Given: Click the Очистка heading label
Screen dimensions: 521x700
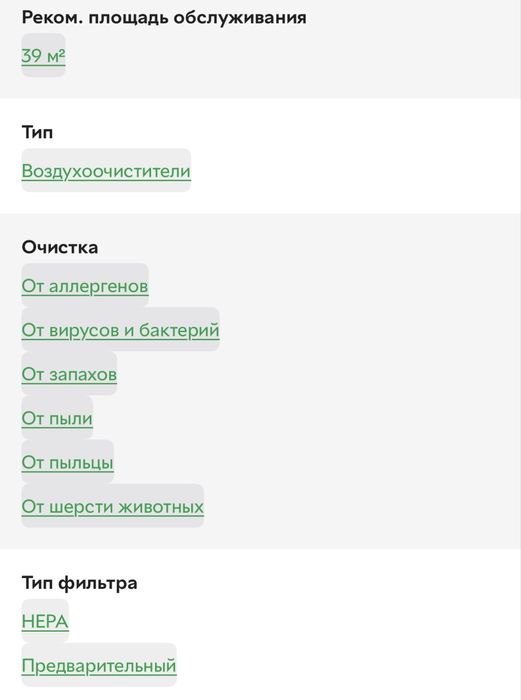Looking at the screenshot, I should tap(60, 247).
